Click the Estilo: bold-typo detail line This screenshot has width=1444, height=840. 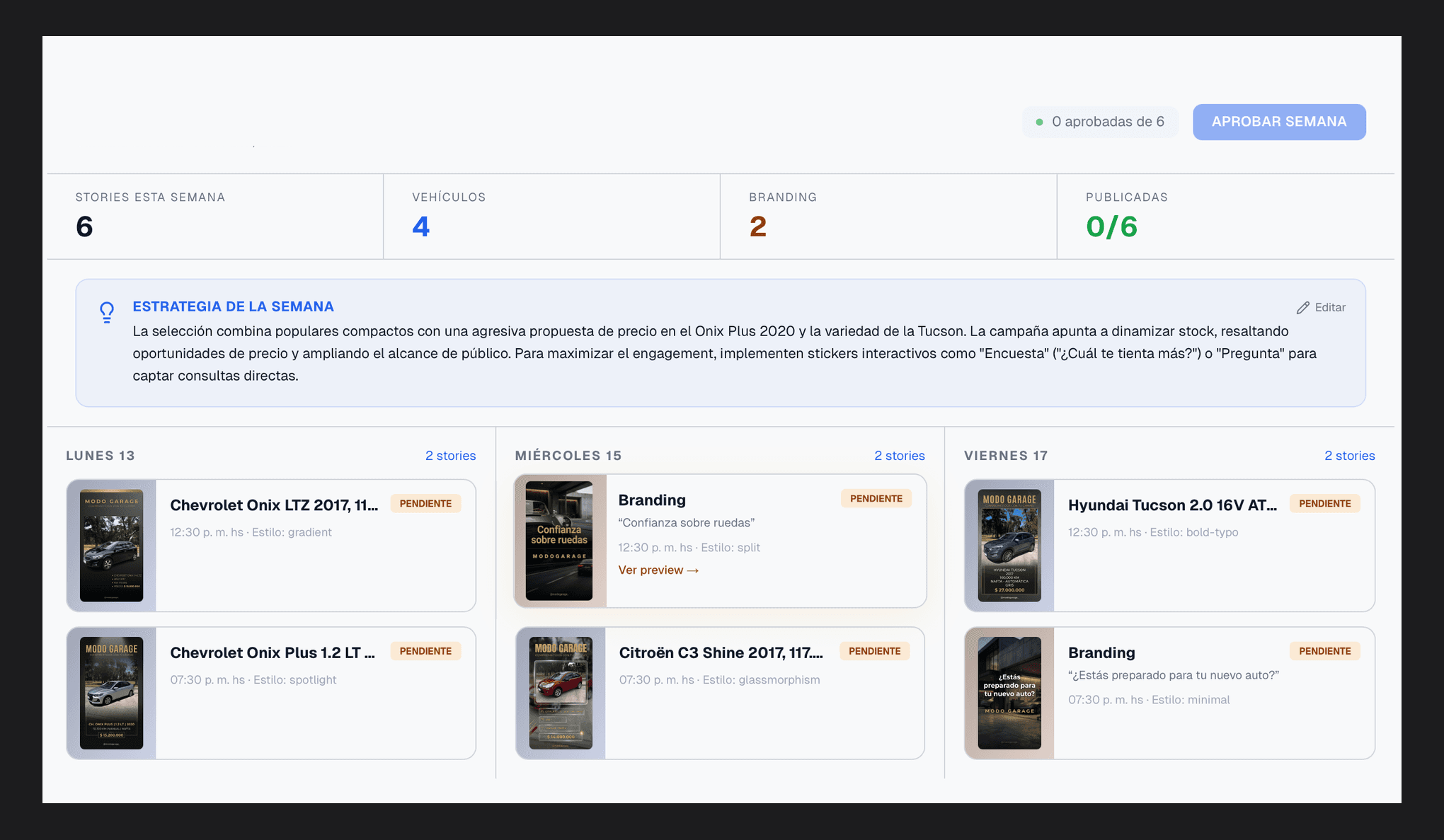click(1153, 532)
